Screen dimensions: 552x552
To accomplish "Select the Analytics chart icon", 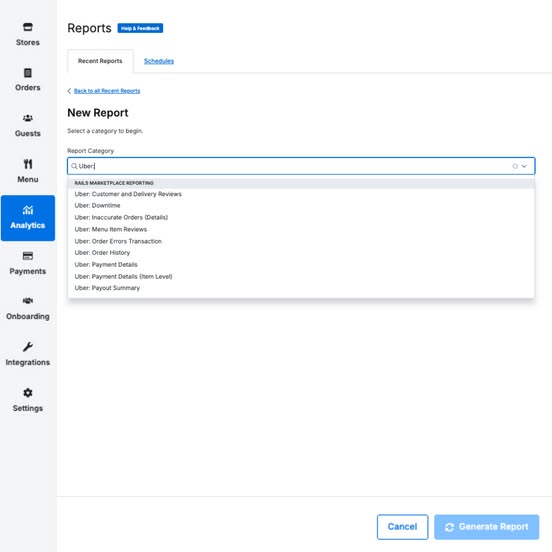I will point(27,210).
